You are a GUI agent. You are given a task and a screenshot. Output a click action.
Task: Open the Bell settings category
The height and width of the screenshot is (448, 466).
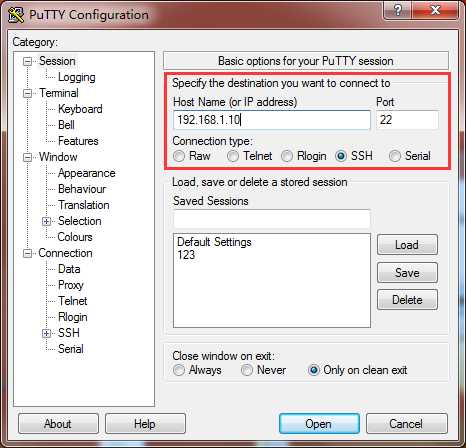pos(66,125)
